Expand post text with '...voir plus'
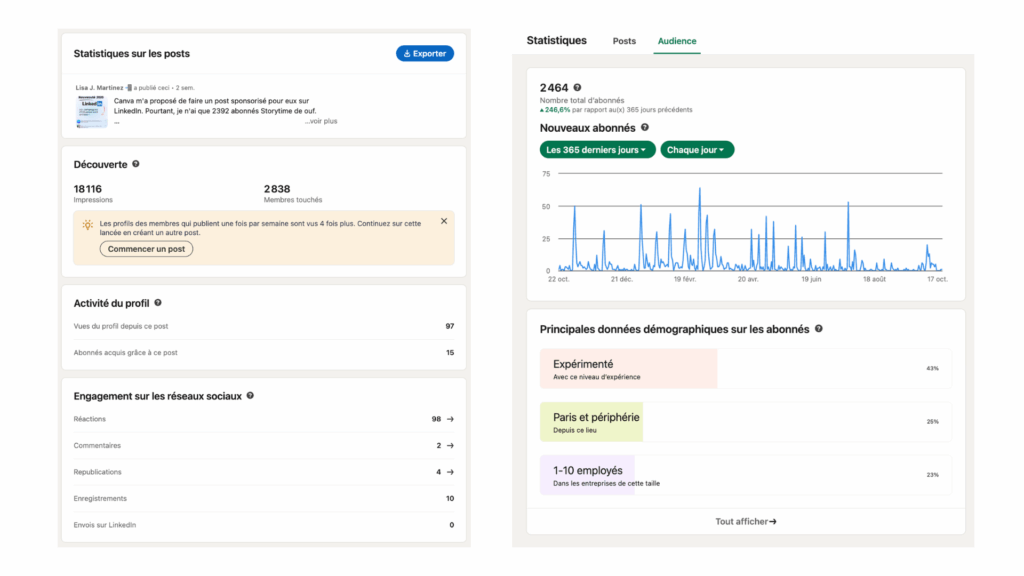Screen dimensions: 1024x576 [321, 121]
